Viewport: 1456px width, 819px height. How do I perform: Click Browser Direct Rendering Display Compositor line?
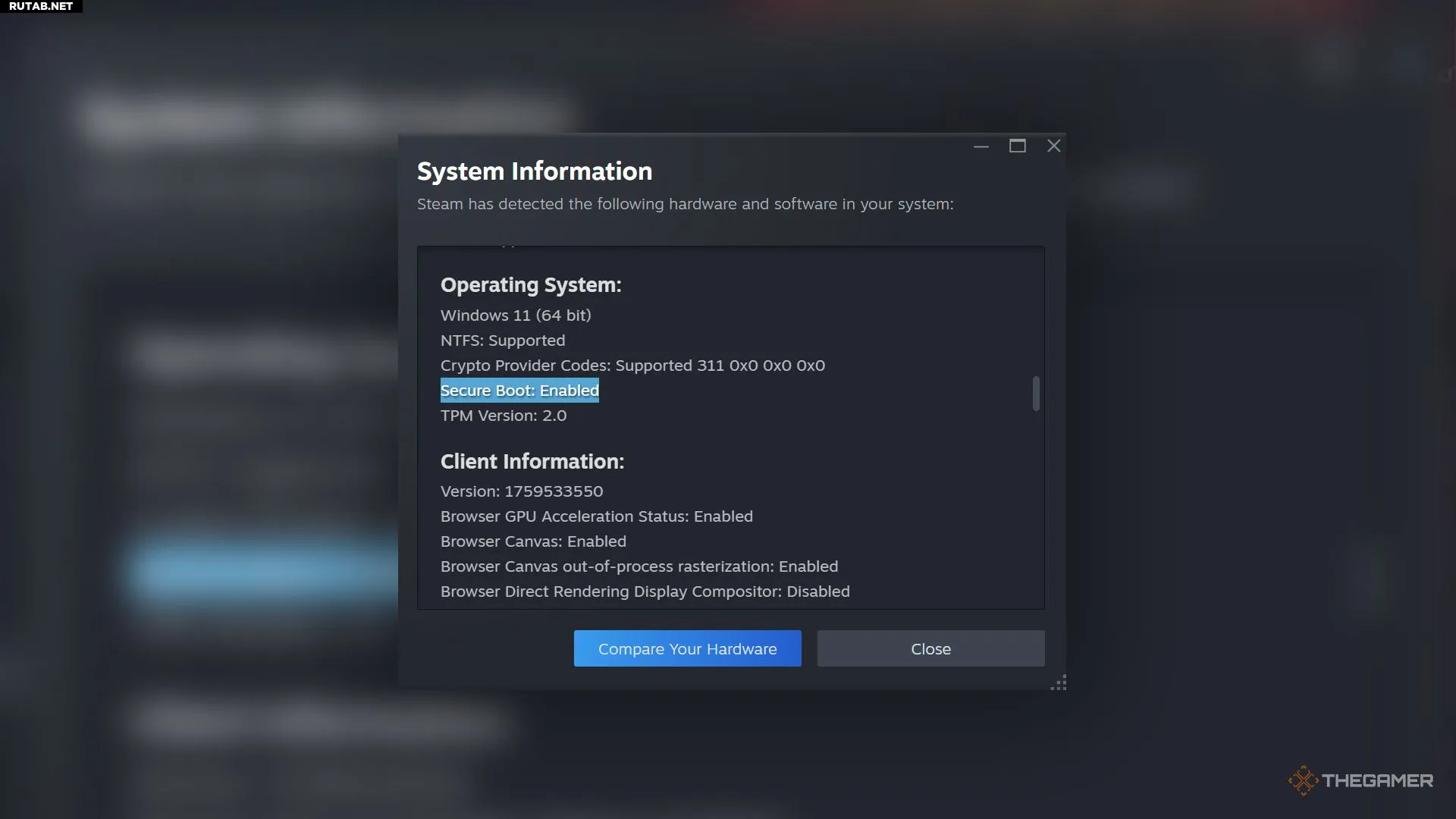pos(645,591)
